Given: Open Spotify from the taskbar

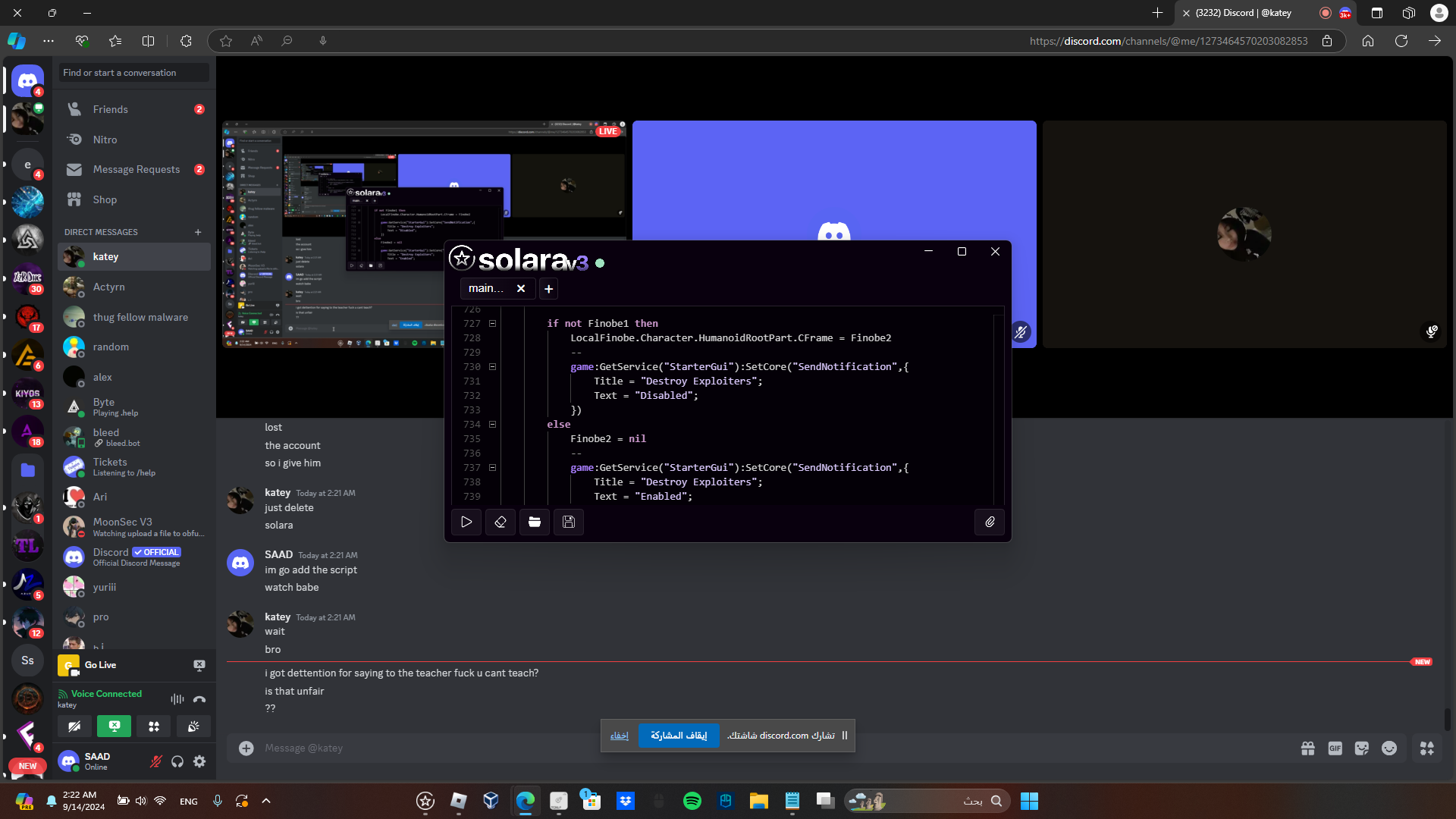Looking at the screenshot, I should pos(692,801).
